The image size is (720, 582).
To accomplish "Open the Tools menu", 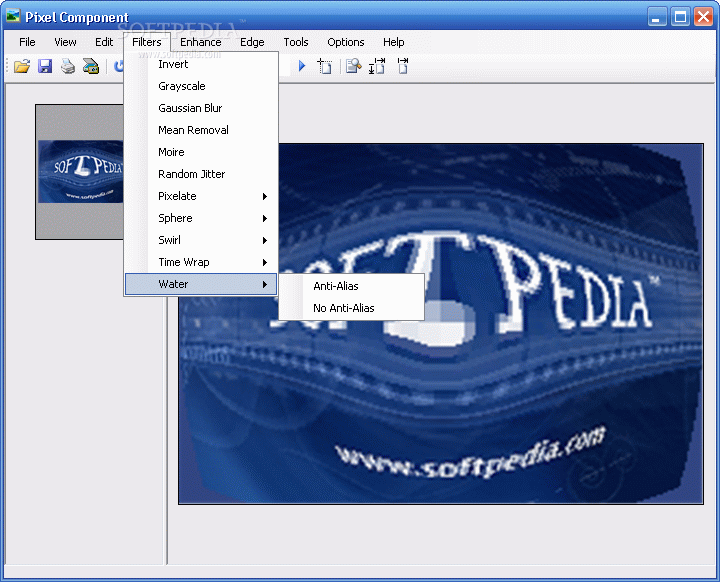I will [x=296, y=42].
